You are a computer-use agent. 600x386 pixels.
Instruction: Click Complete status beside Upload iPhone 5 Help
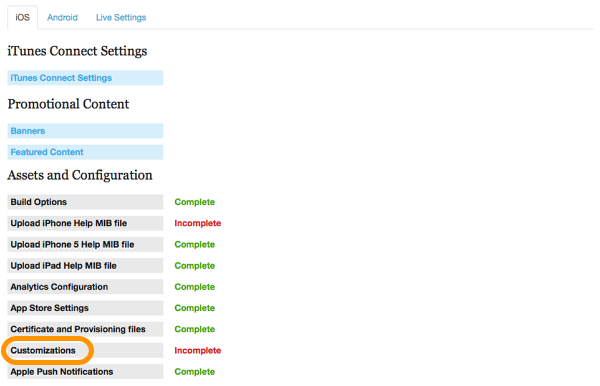(194, 244)
